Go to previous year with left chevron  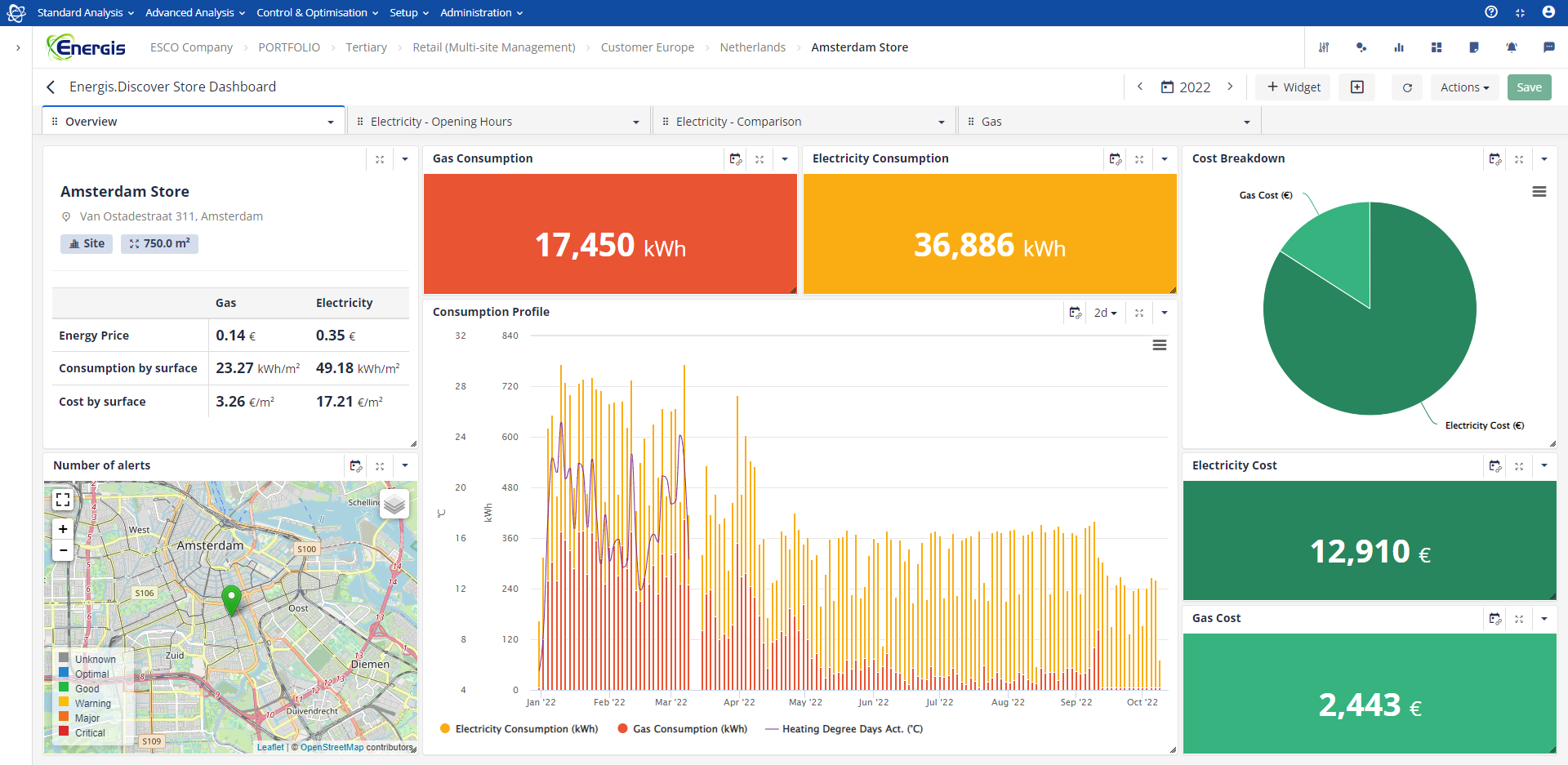click(1140, 87)
